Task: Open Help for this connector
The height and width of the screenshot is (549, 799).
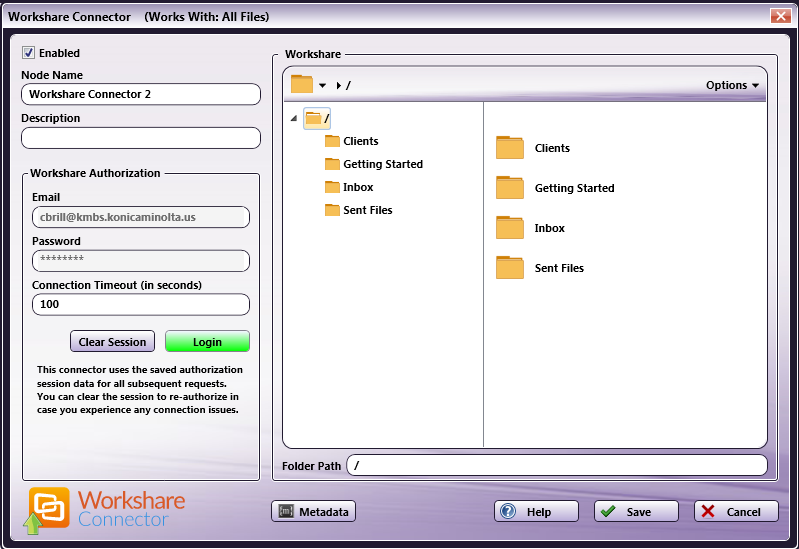Action: point(536,511)
